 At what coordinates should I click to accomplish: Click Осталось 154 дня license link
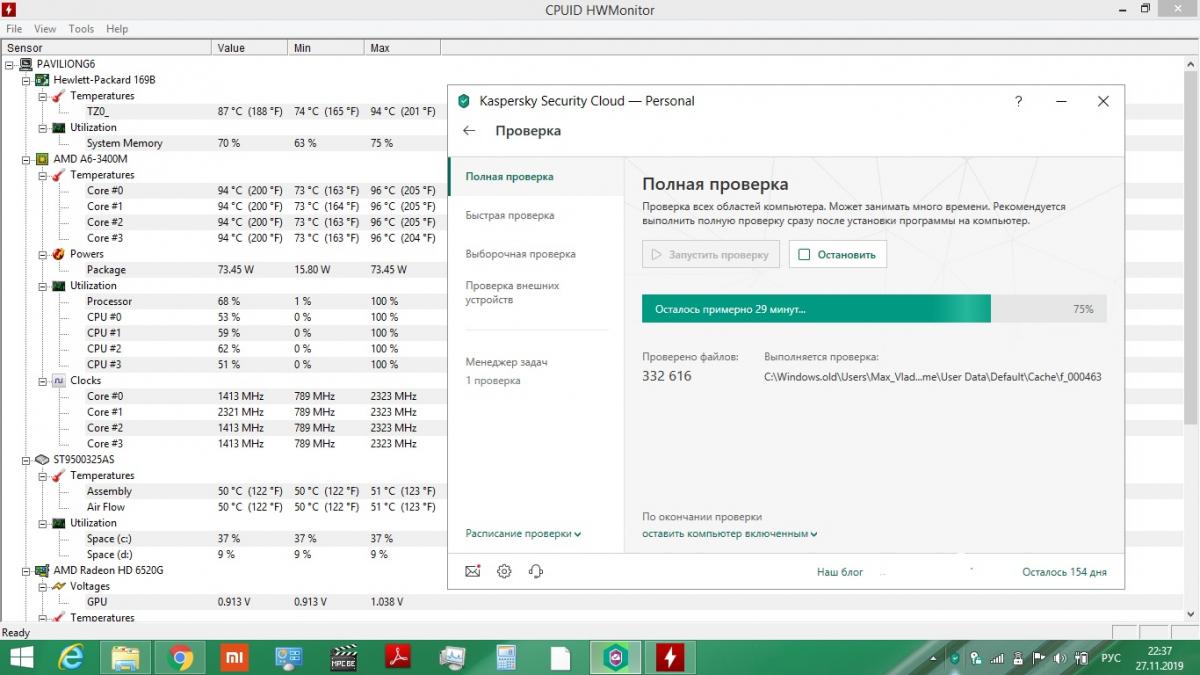[1064, 573]
